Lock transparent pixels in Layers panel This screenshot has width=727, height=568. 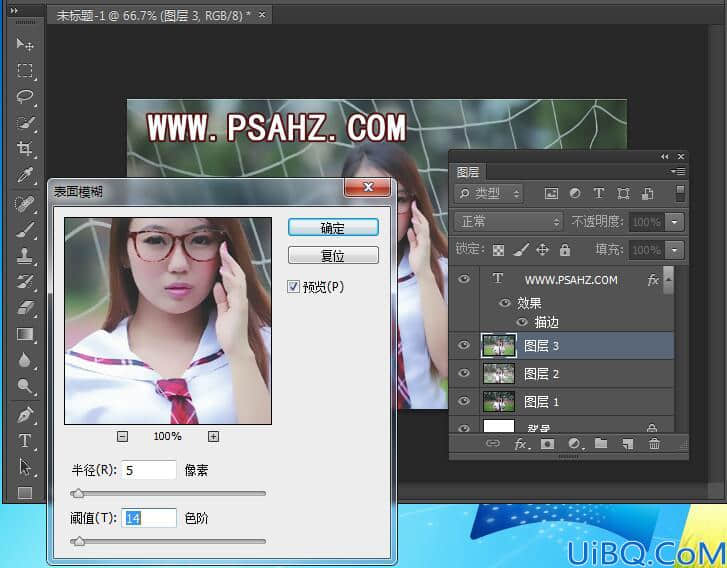point(498,250)
